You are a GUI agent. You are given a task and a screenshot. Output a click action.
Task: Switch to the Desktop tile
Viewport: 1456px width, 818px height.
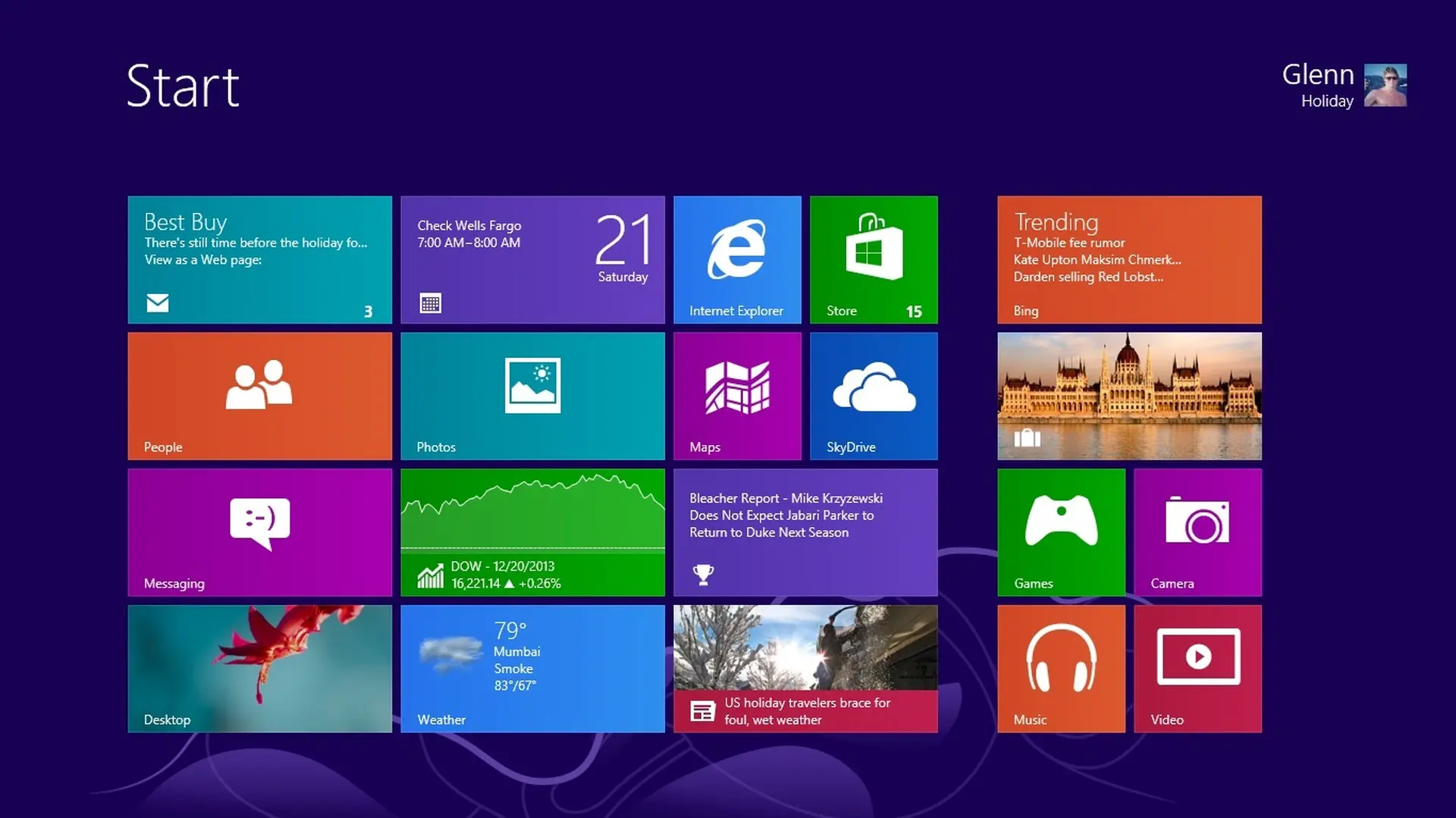click(x=259, y=667)
